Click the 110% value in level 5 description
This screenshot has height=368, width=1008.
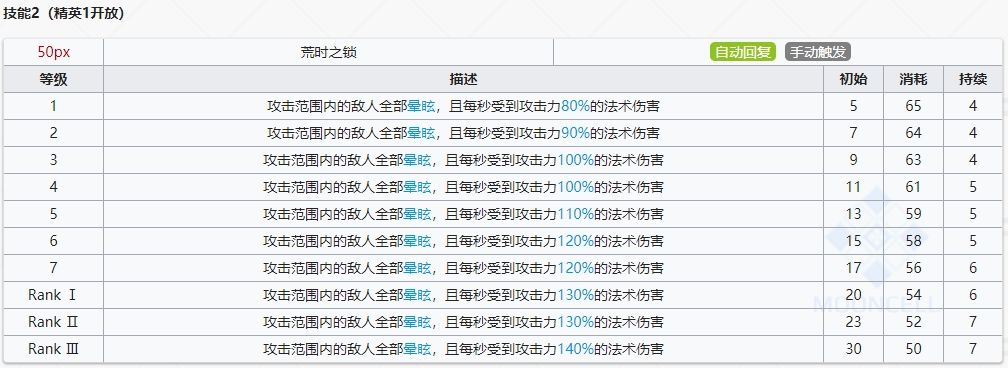coord(575,214)
